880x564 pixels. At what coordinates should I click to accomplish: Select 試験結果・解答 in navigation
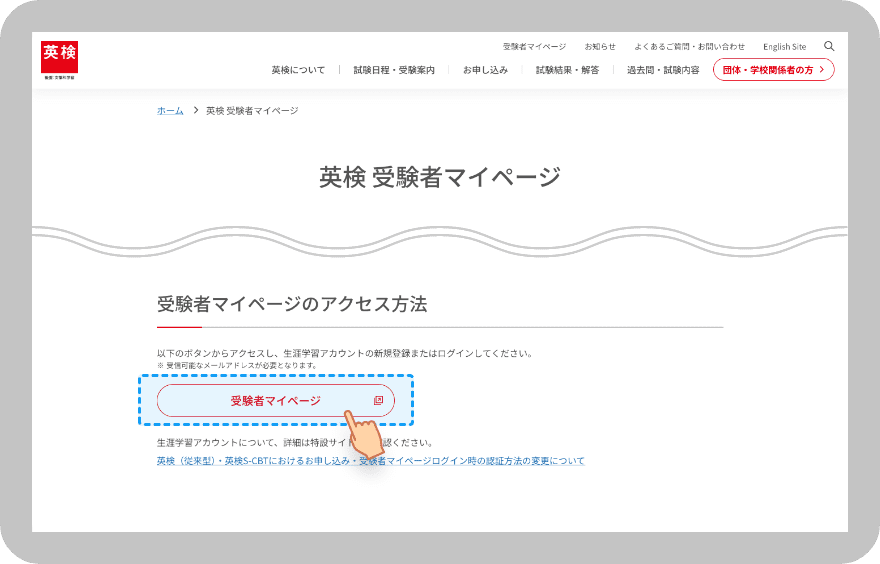(567, 70)
